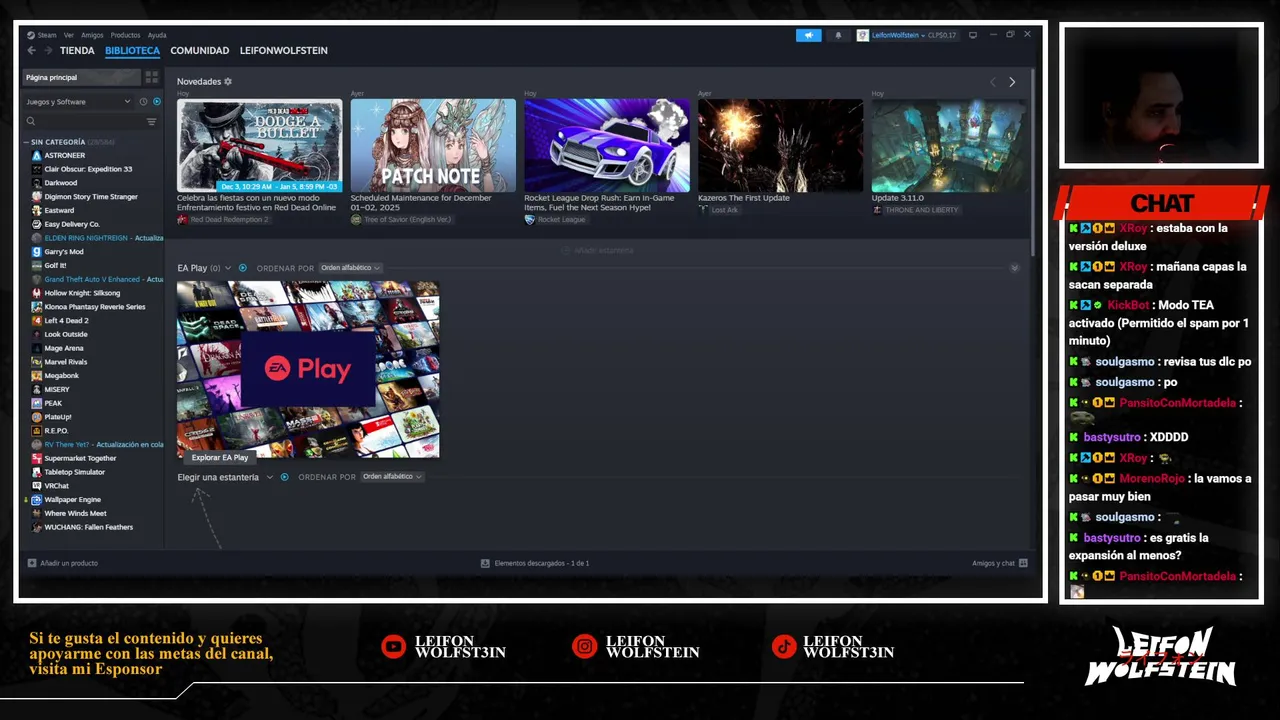The width and height of the screenshot is (1280, 720).
Task: Switch to the TIENDA tab
Action: tap(77, 50)
